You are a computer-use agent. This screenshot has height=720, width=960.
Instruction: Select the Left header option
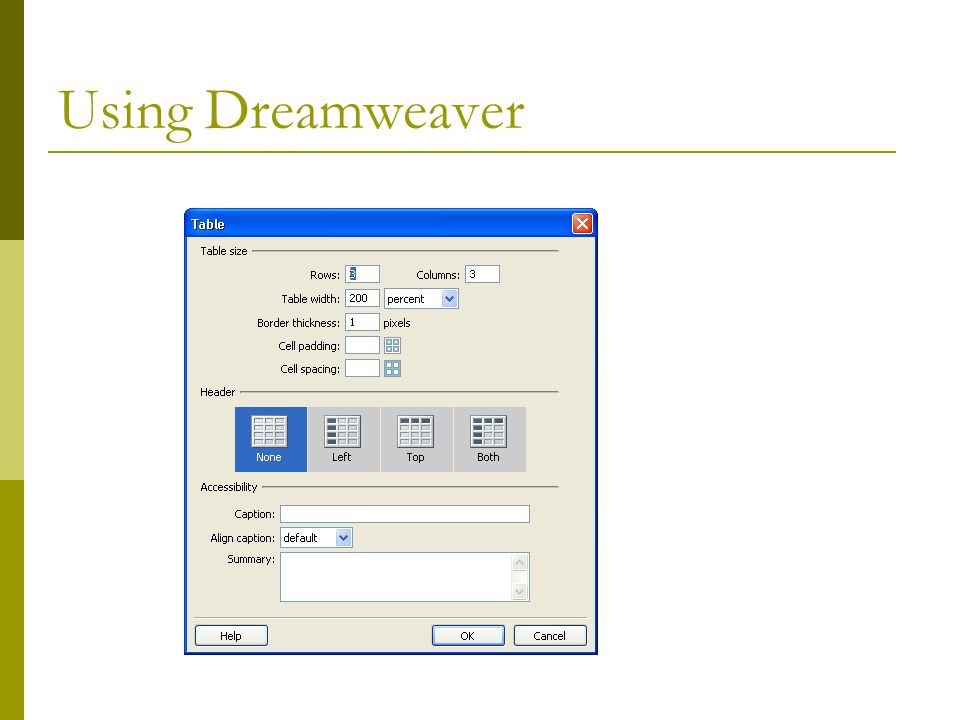pos(343,439)
